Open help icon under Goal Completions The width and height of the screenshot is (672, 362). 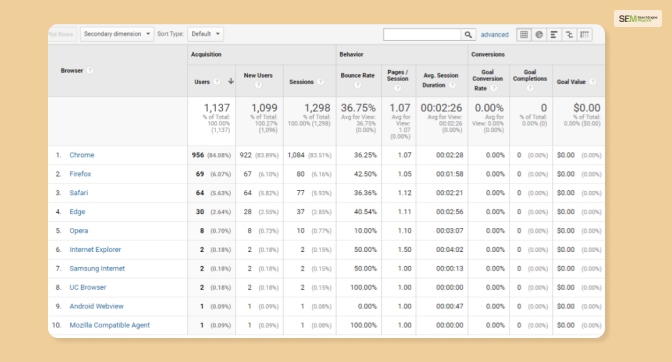click(x=530, y=88)
